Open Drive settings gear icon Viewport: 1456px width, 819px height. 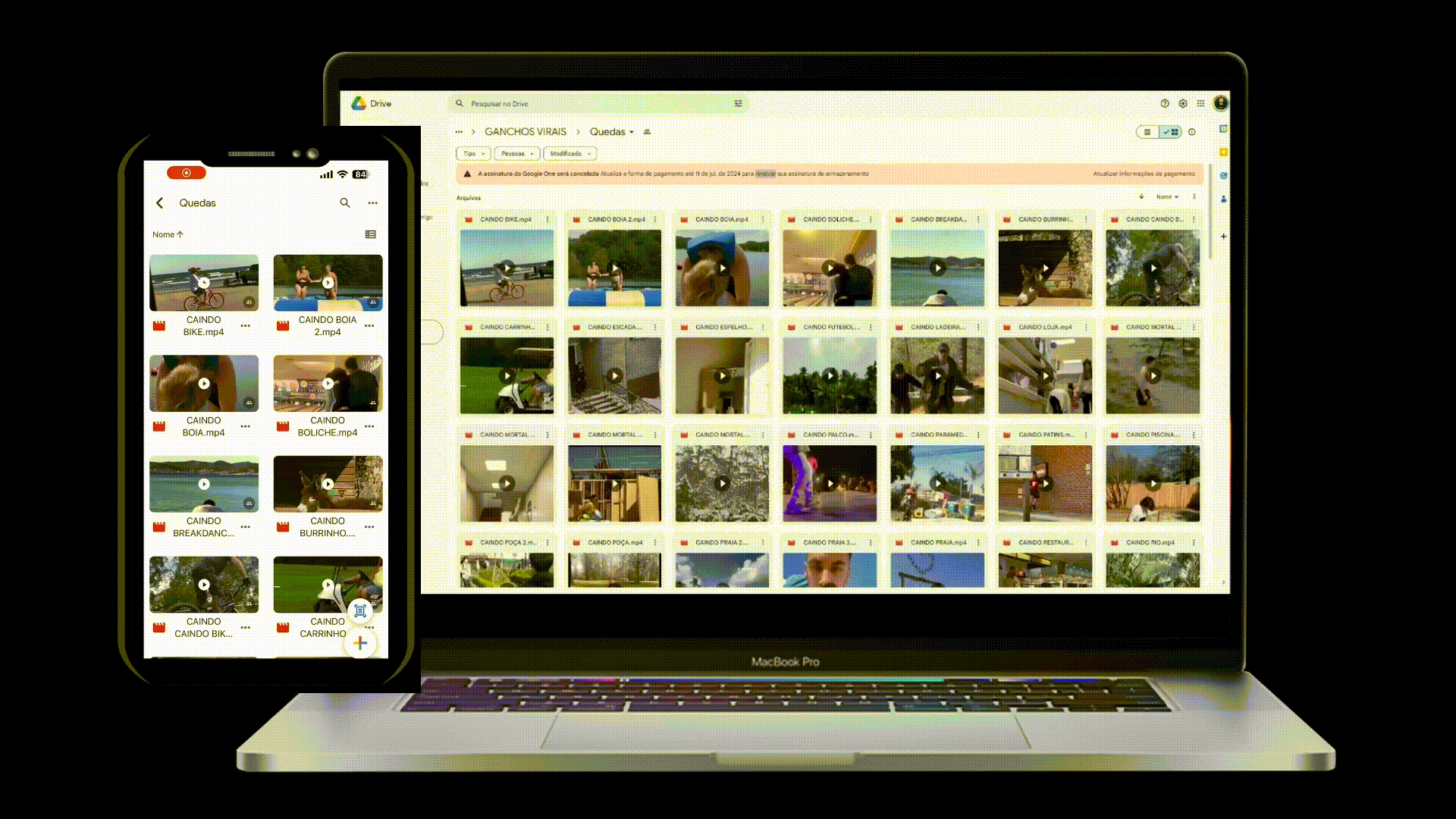pyautogui.click(x=1182, y=103)
